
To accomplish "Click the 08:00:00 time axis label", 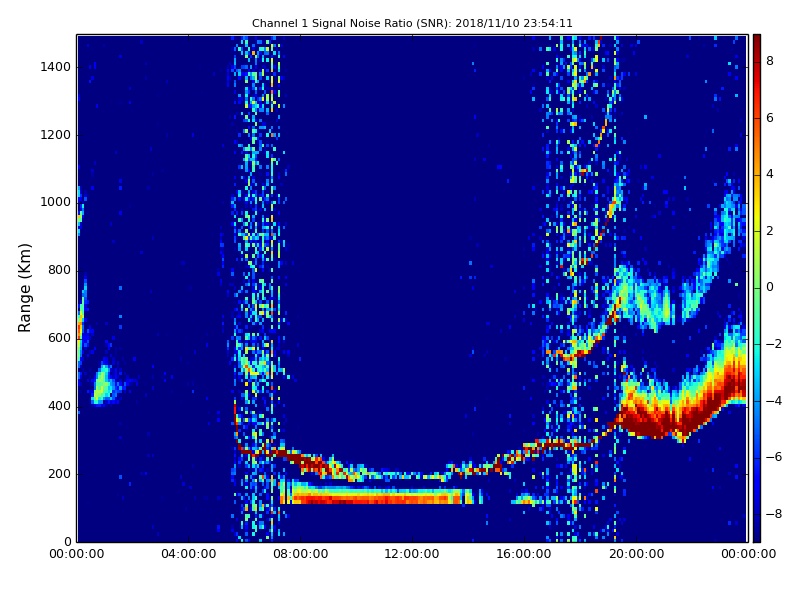I will coord(301,554).
